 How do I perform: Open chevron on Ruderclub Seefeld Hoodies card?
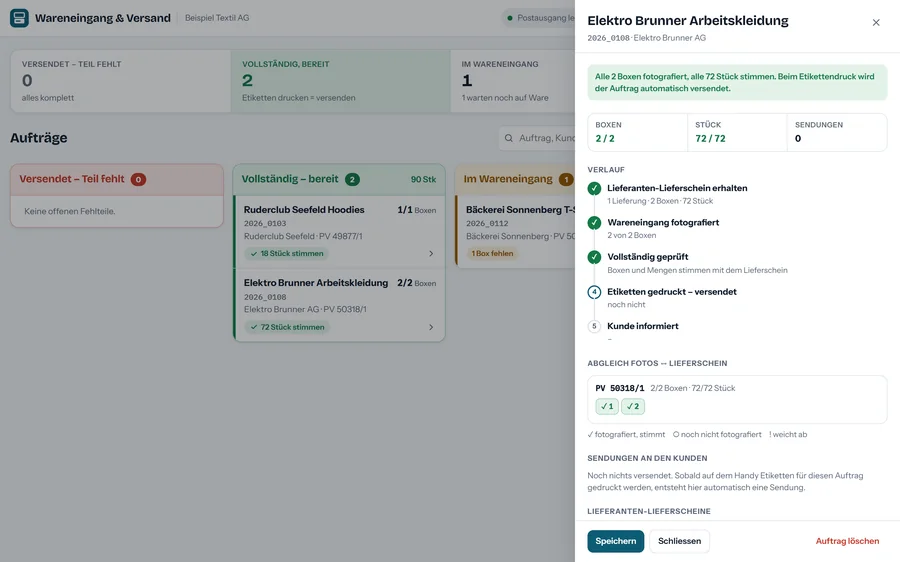pyautogui.click(x=431, y=253)
